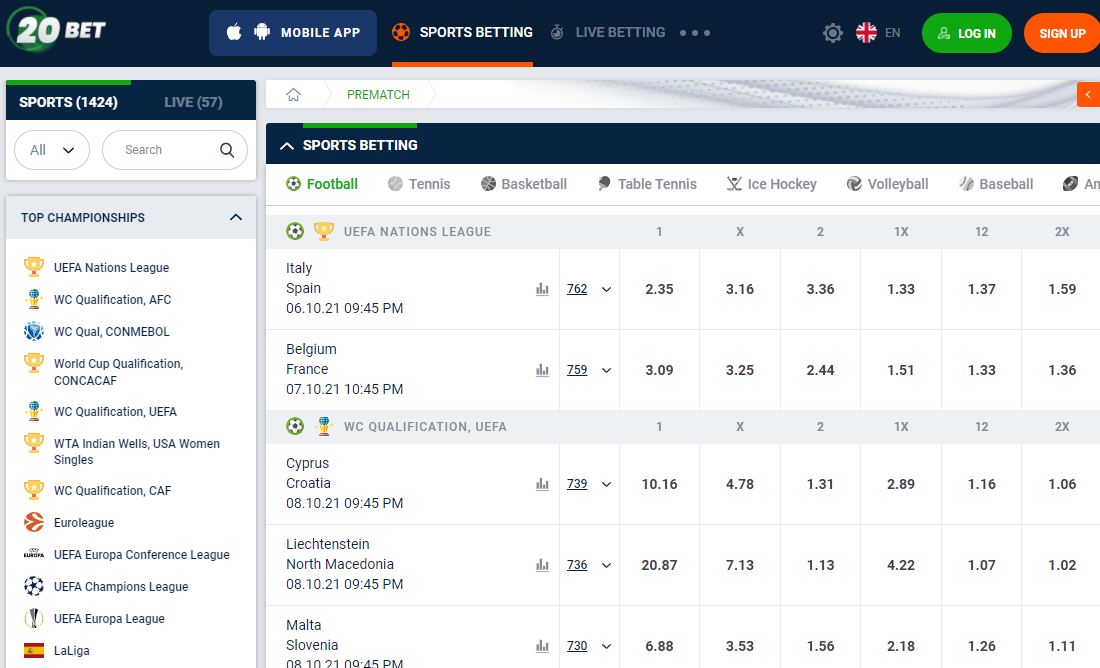Open statistics icon for Belgium vs France
Viewport: 1100px width, 668px height.
point(542,370)
